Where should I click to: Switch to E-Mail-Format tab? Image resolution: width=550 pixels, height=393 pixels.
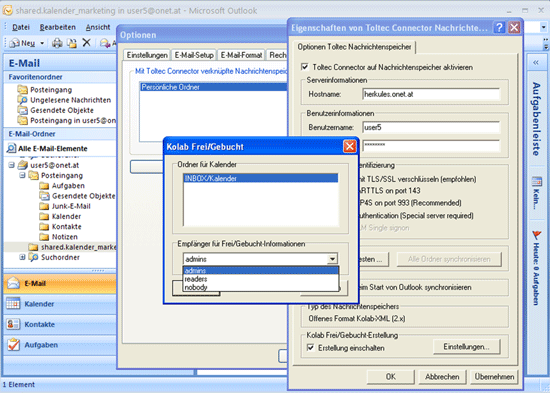[241, 55]
